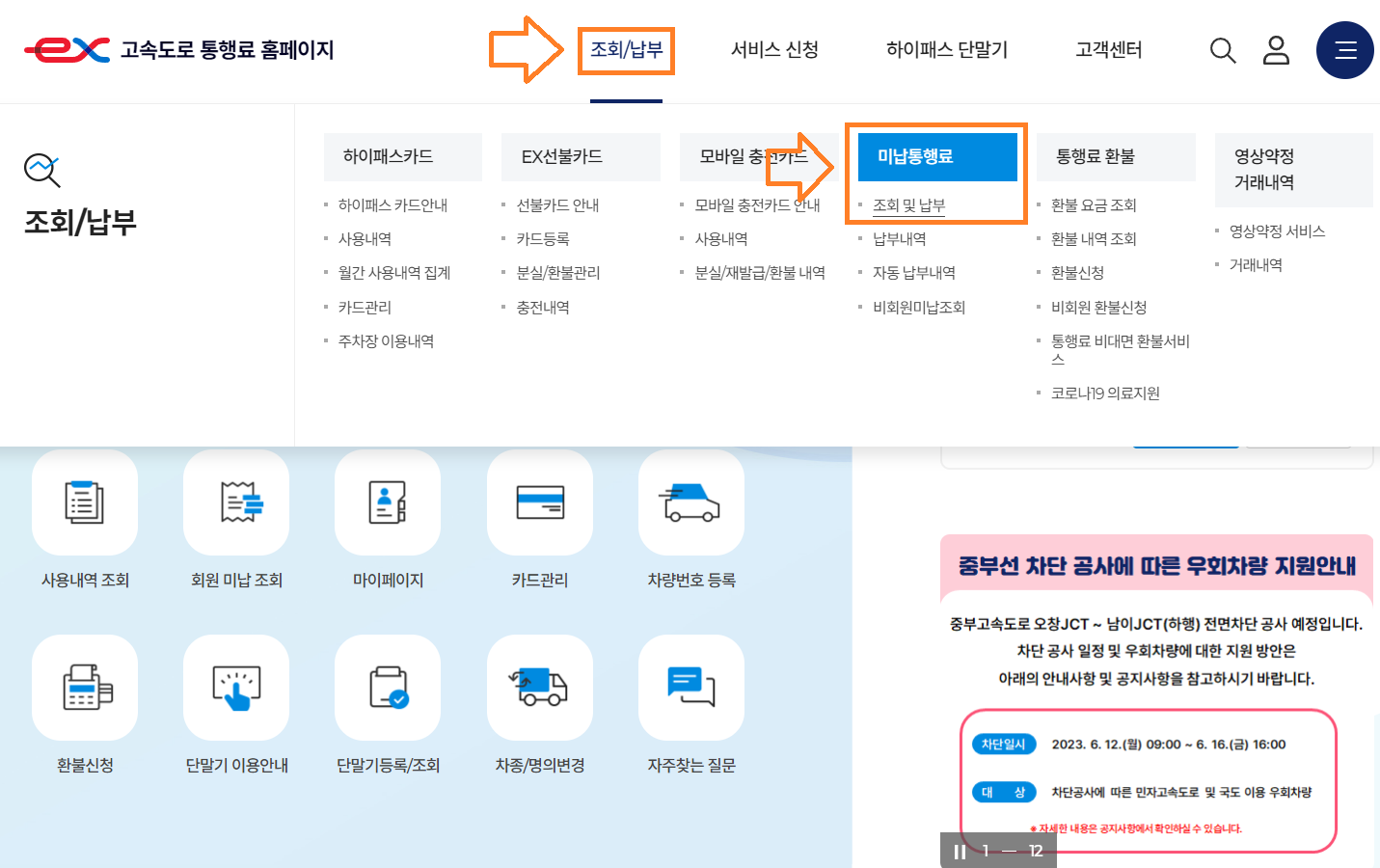Open 사용내역 조회 via its document icon
Viewport: 1380px width, 868px height.
[84, 502]
